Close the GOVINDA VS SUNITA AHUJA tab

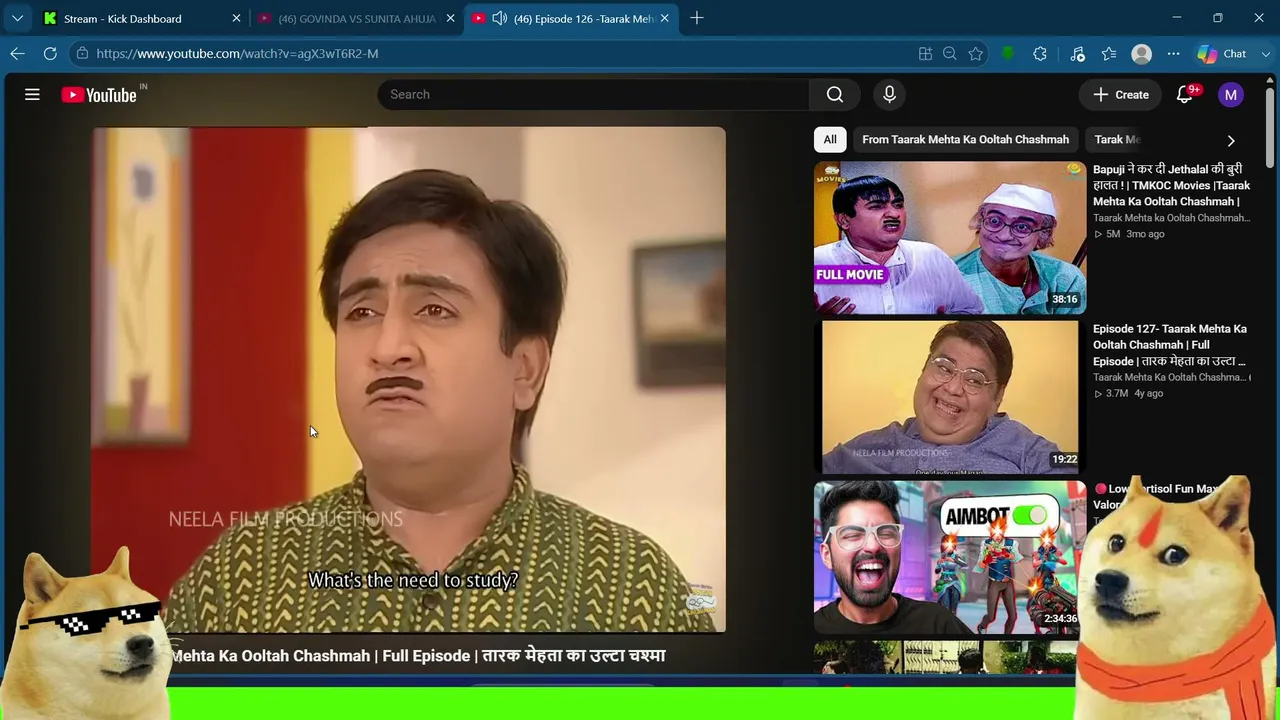[450, 18]
